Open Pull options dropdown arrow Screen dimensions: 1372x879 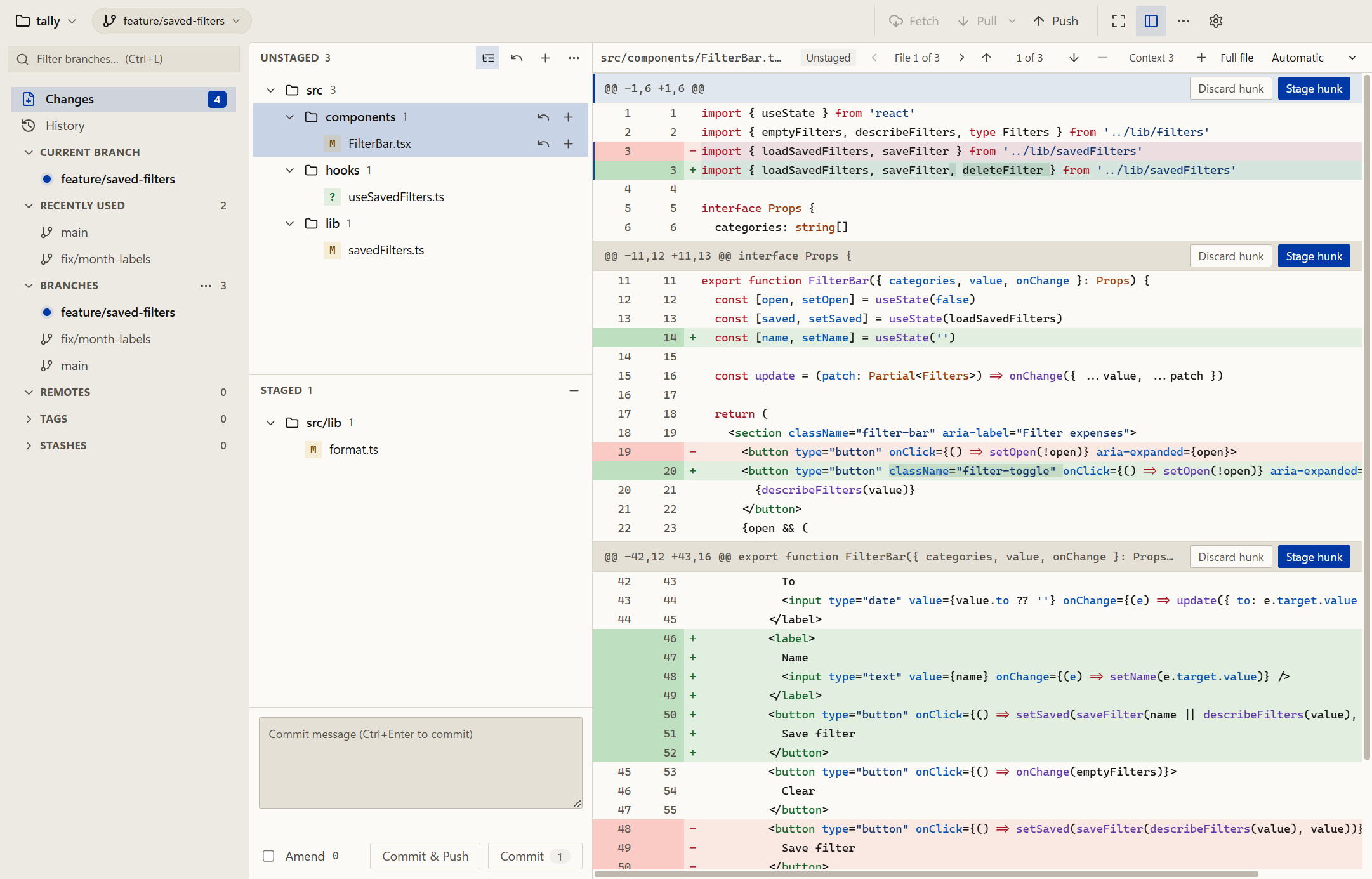1012,21
